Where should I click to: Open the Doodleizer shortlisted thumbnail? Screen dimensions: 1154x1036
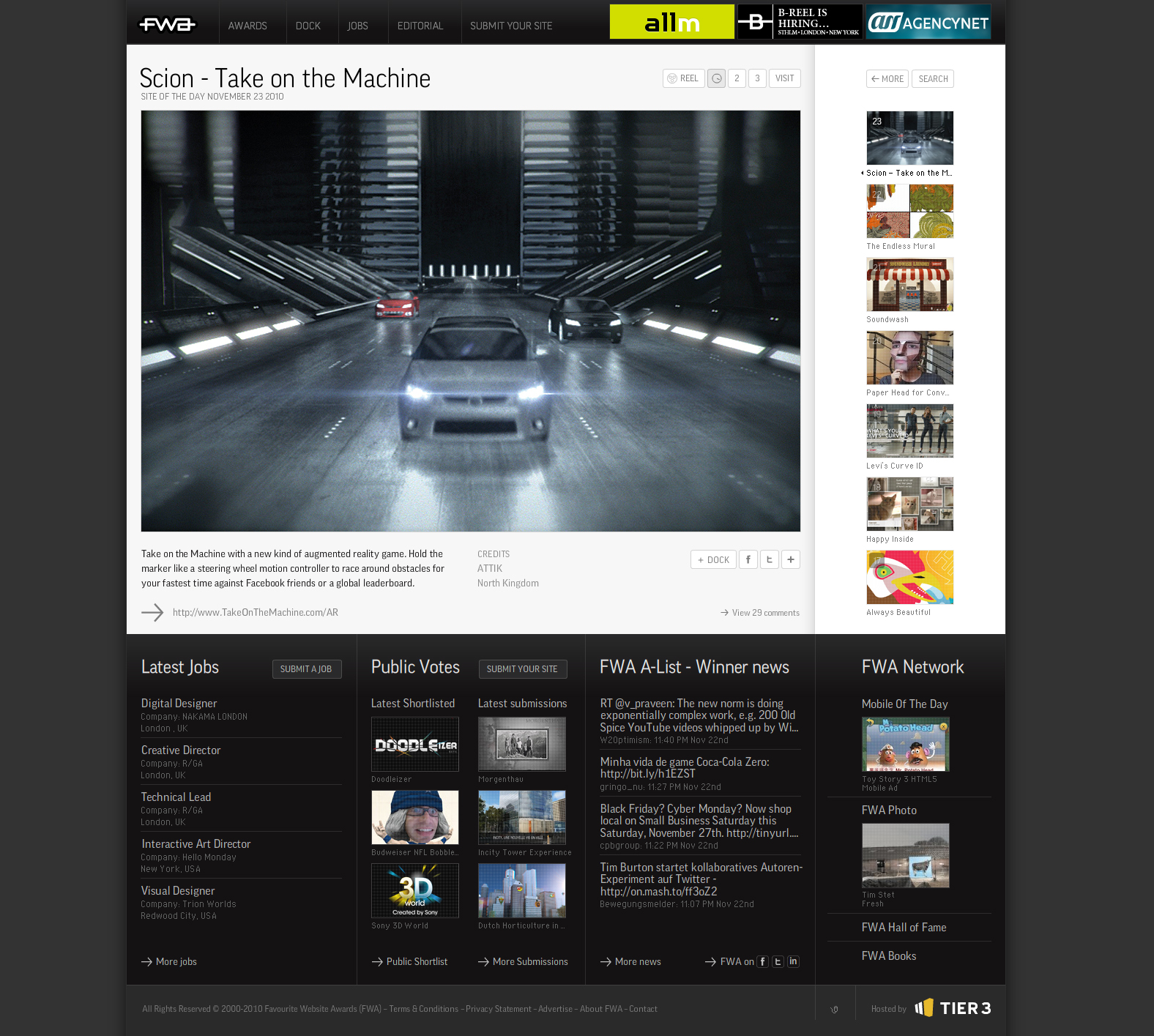click(x=415, y=744)
